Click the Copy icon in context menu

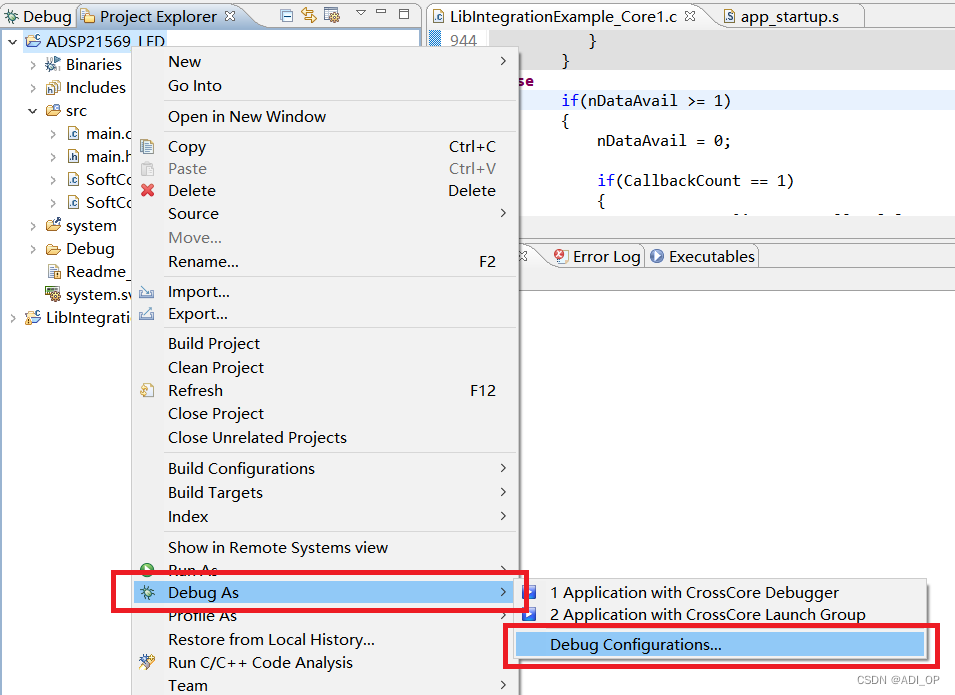point(147,147)
